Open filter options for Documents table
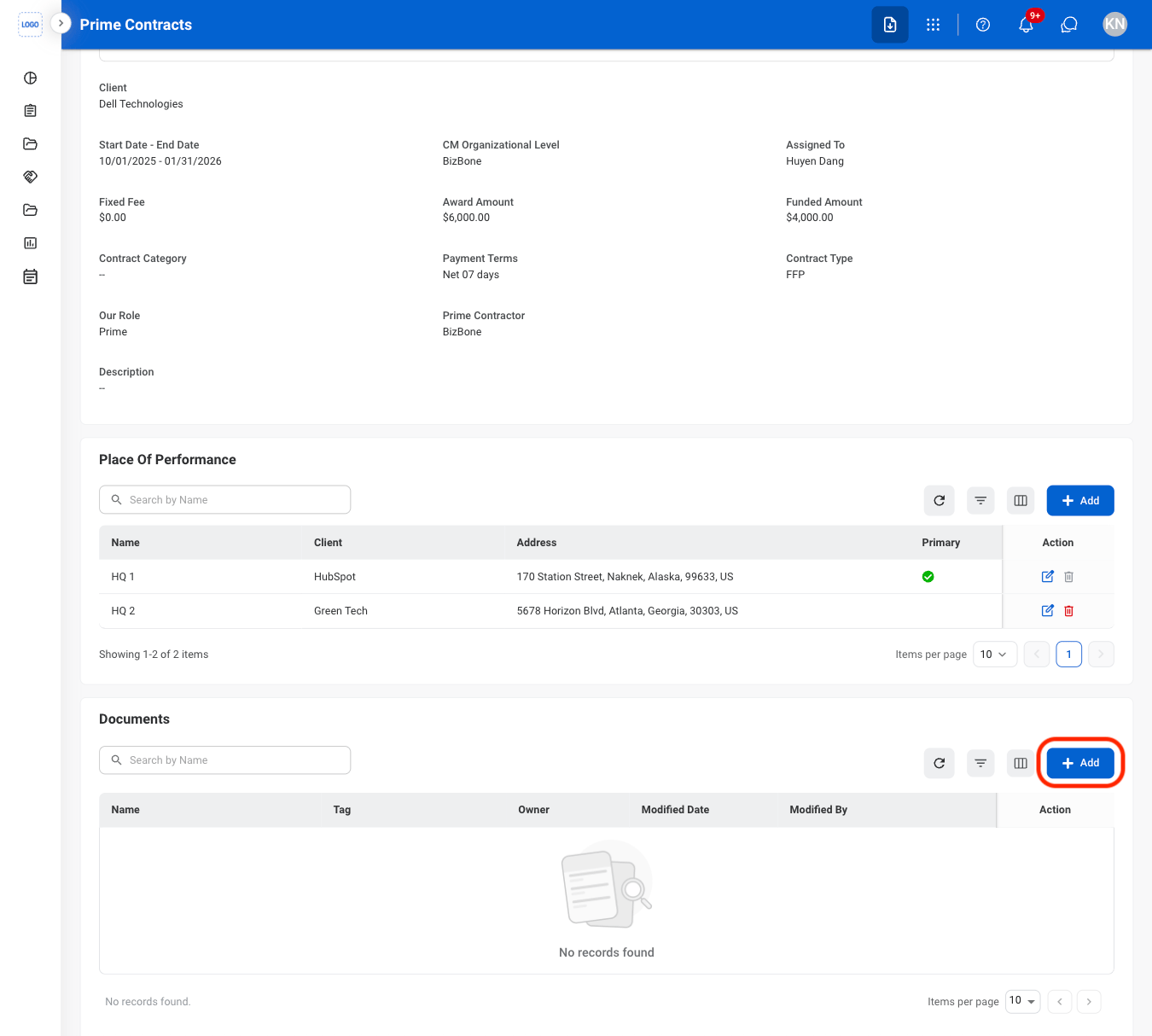 click(980, 763)
